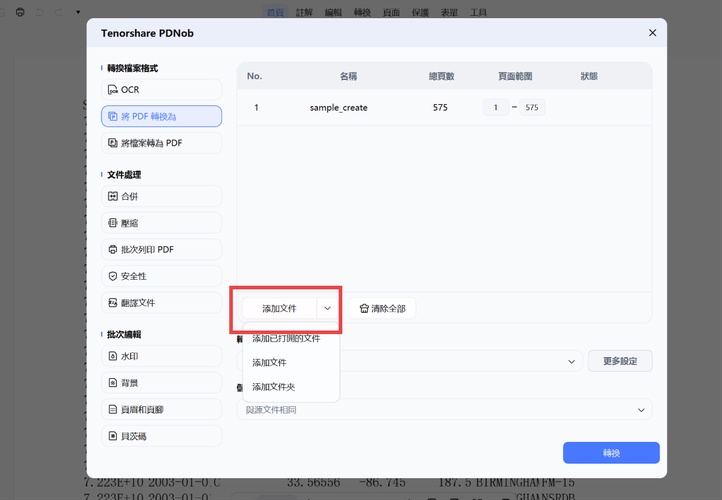This screenshot has height=500, width=722.
Task: Click the total pages value 575
Action: coord(440,107)
